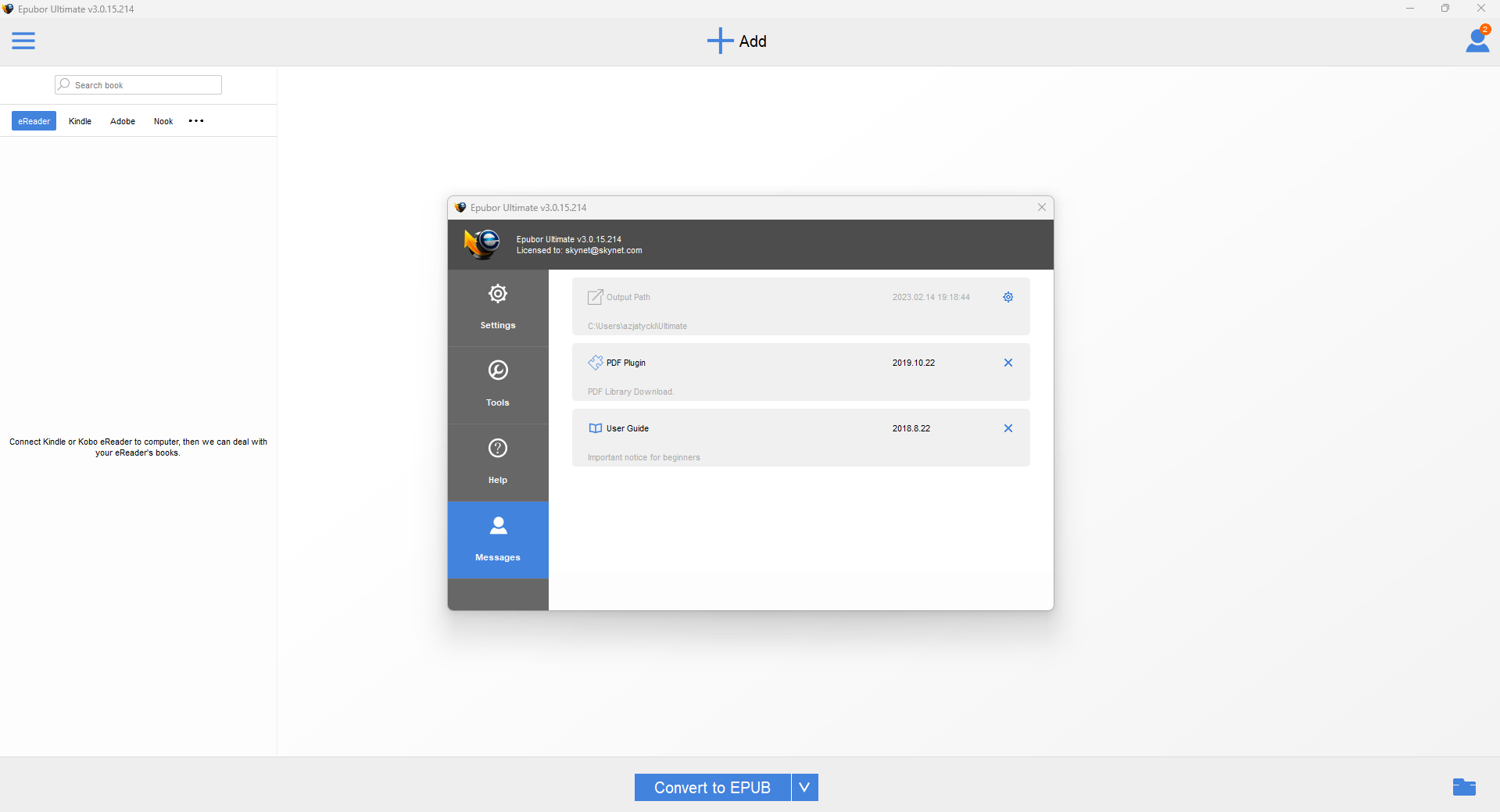Viewport: 1500px width, 812px height.
Task: Click the Settings gear icon in dialog sidebar
Action: [498, 294]
